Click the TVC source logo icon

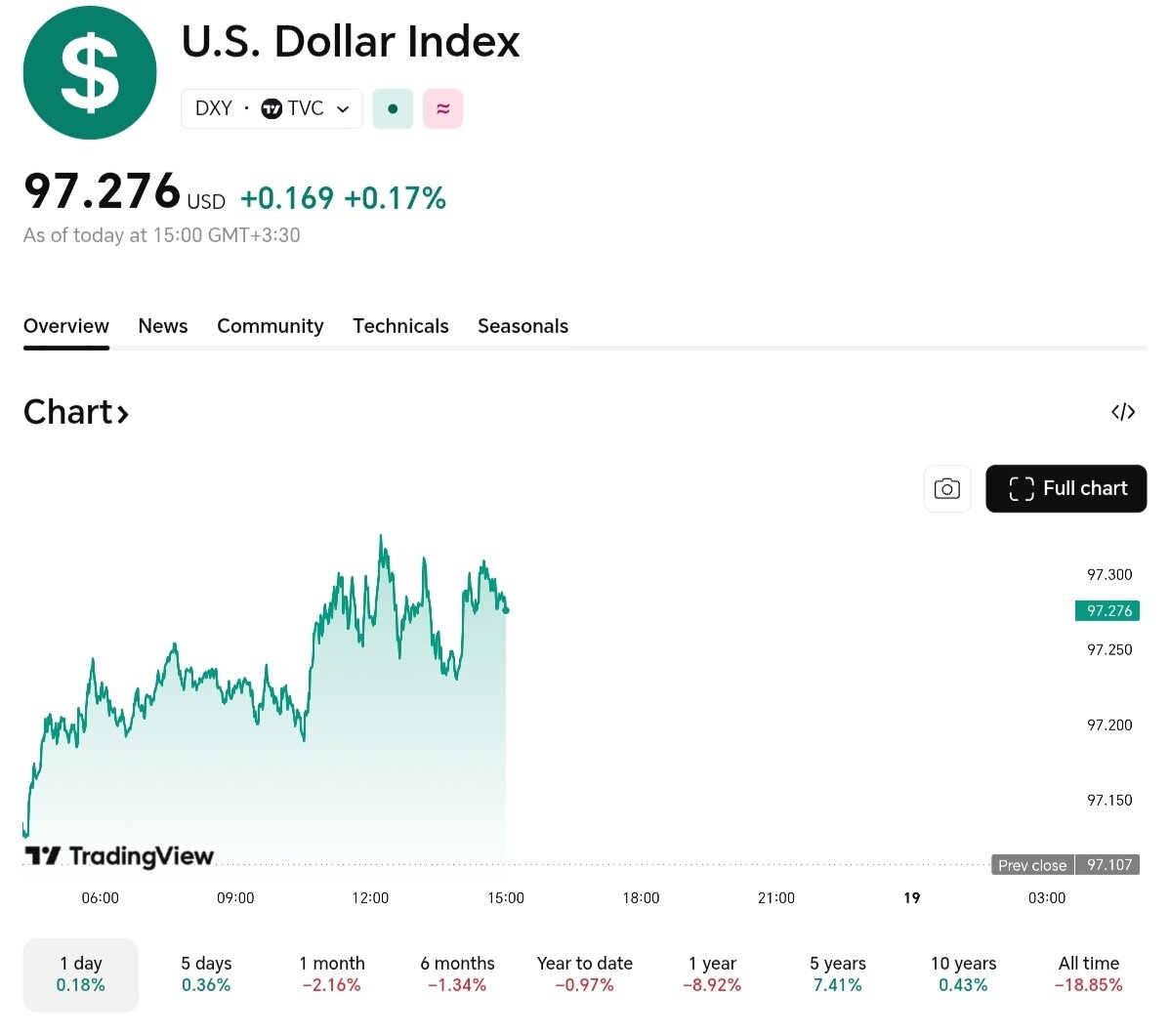pyautogui.click(x=272, y=108)
